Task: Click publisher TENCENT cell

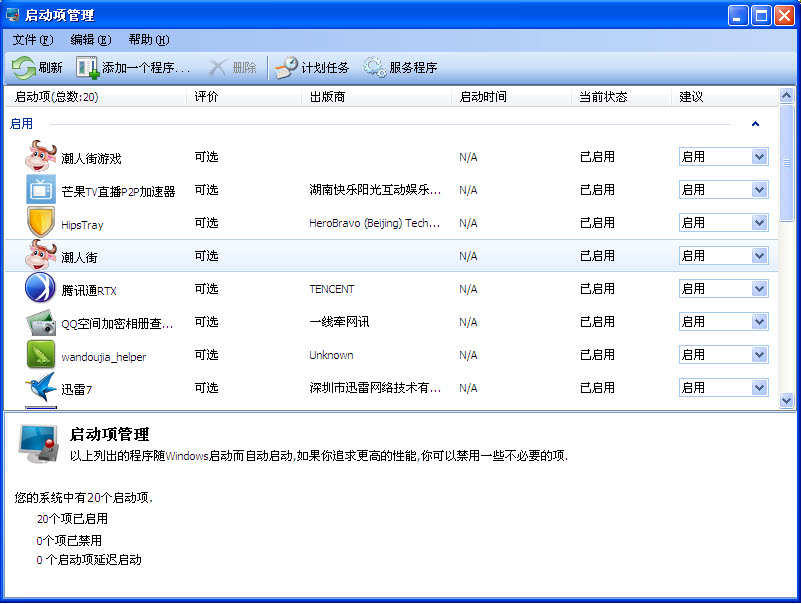Action: (x=332, y=289)
